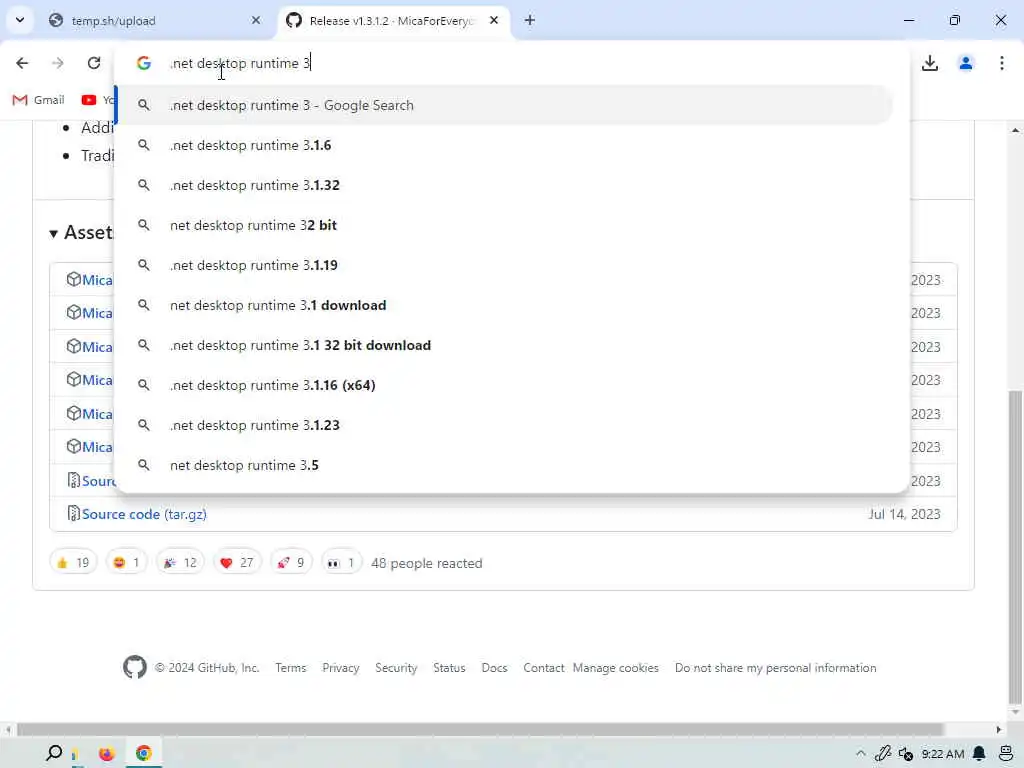
Task: Open a new tab with plus button
Action: (x=530, y=20)
